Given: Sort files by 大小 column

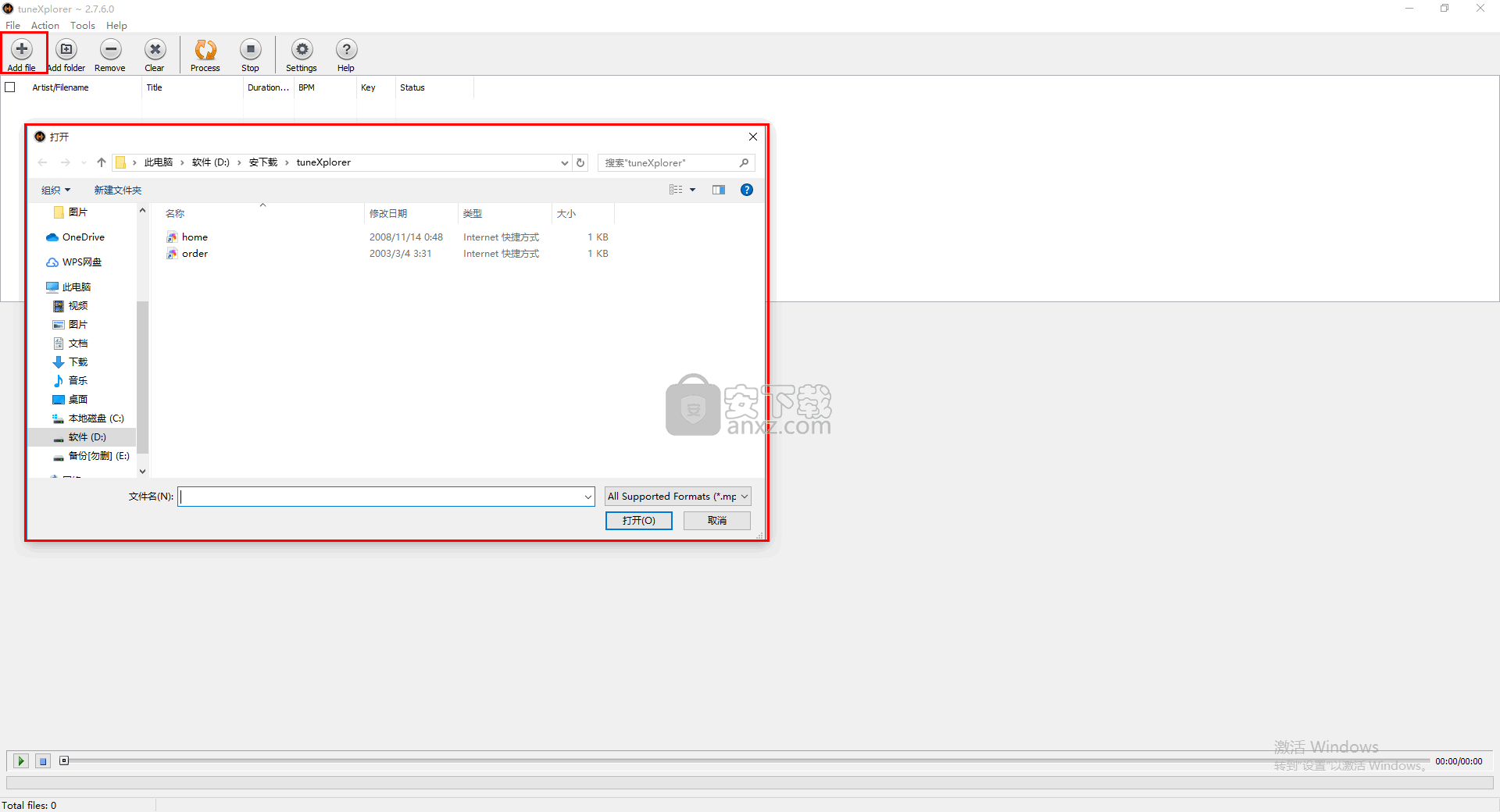Looking at the screenshot, I should coord(583,213).
